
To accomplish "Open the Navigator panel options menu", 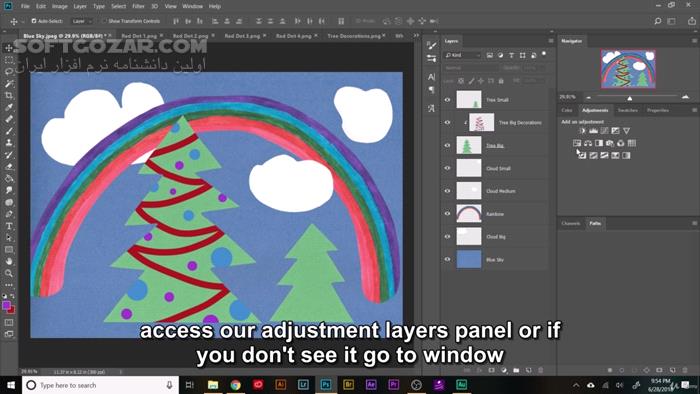I will click(694, 41).
